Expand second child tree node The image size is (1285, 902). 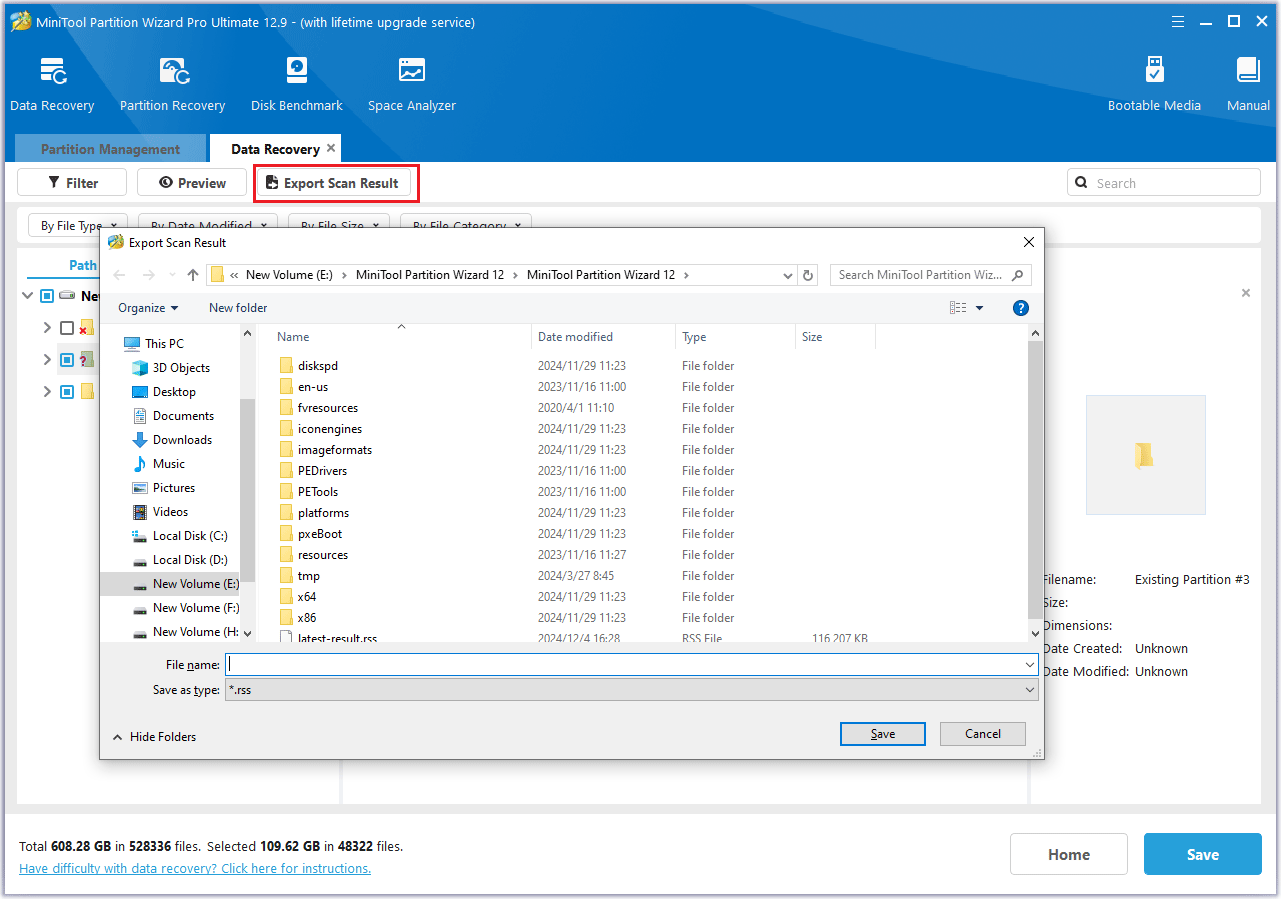pyautogui.click(x=46, y=360)
